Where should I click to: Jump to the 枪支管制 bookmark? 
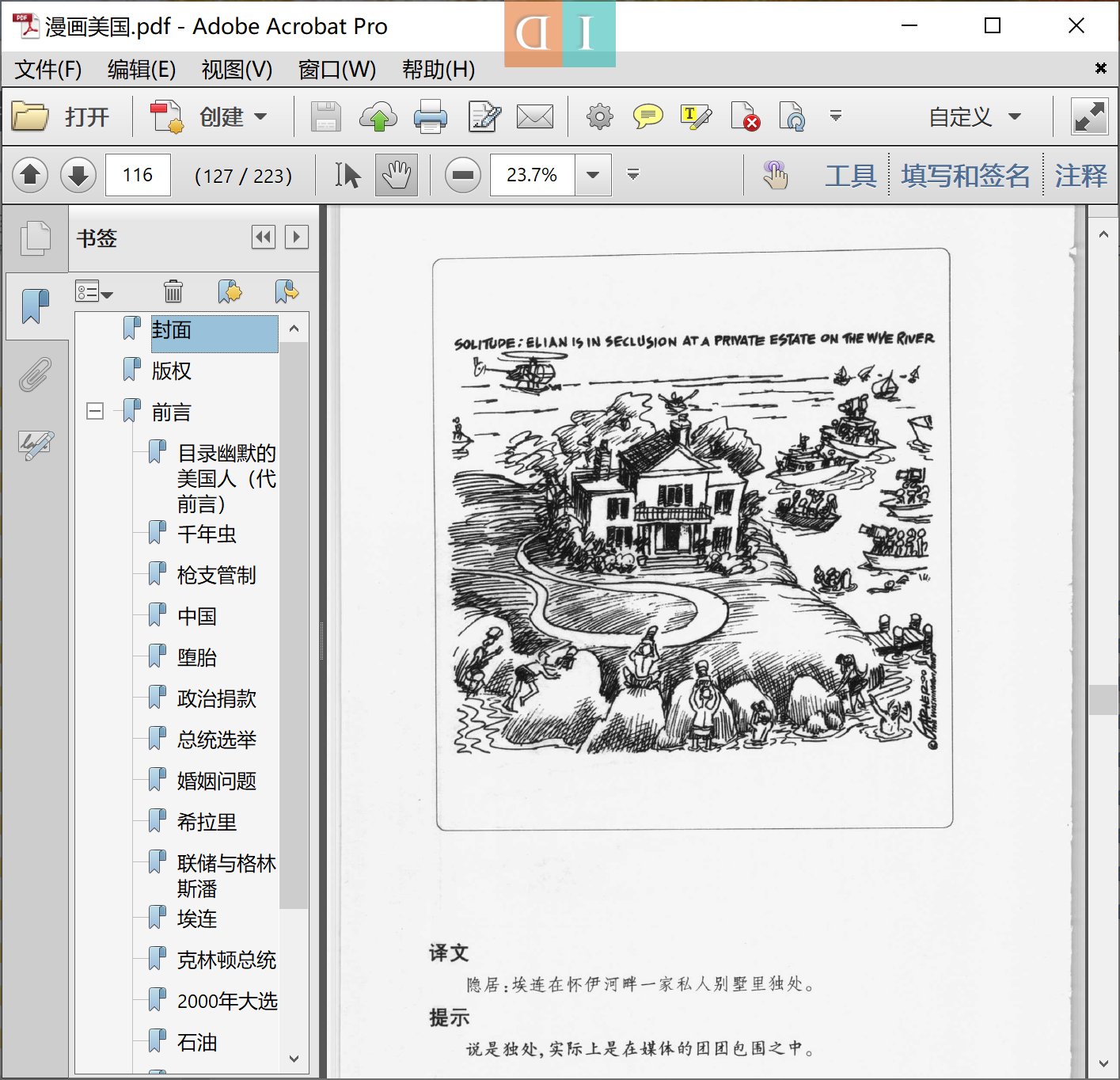tap(217, 575)
